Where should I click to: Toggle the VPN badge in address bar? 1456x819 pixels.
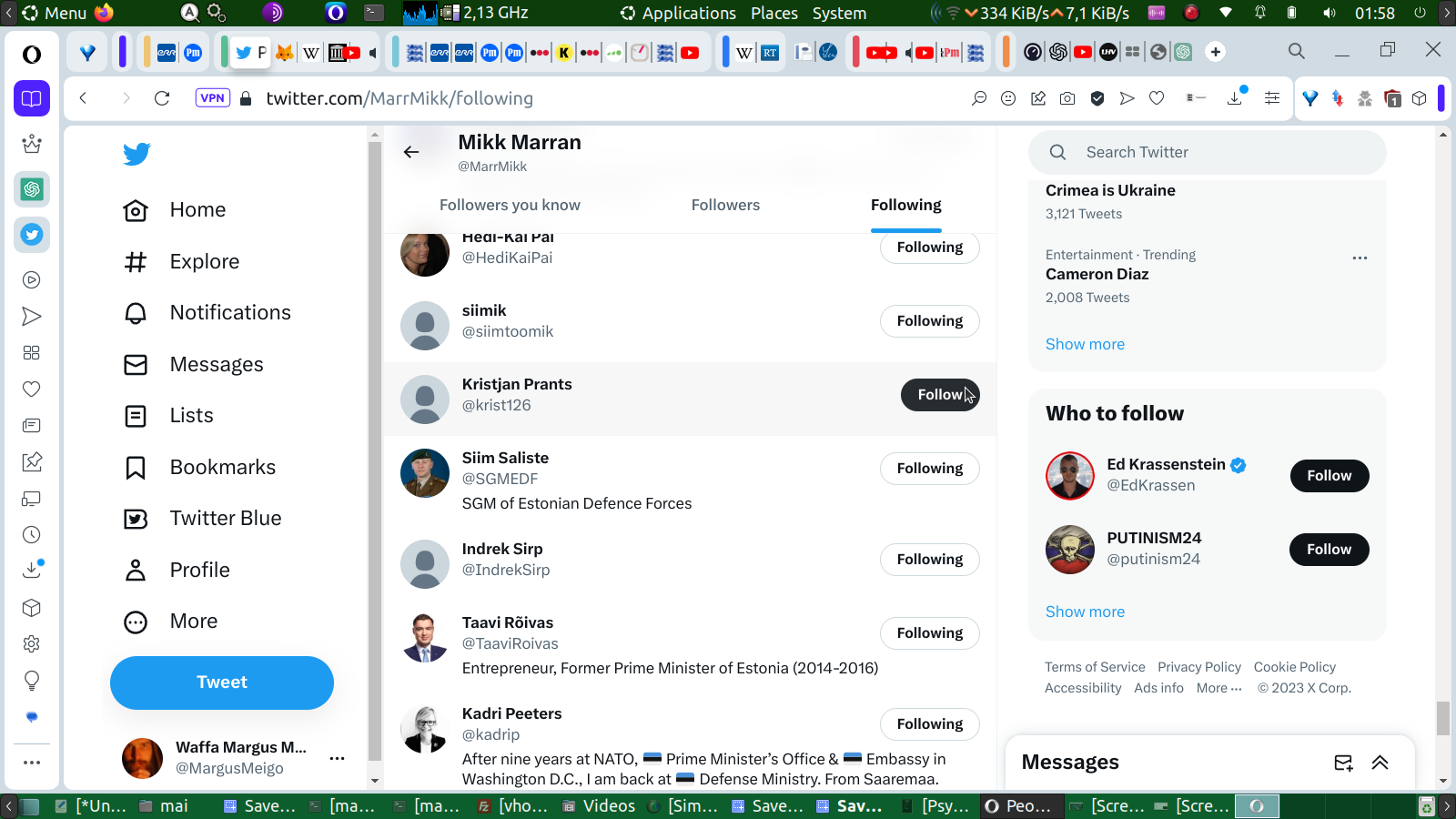pyautogui.click(x=212, y=98)
